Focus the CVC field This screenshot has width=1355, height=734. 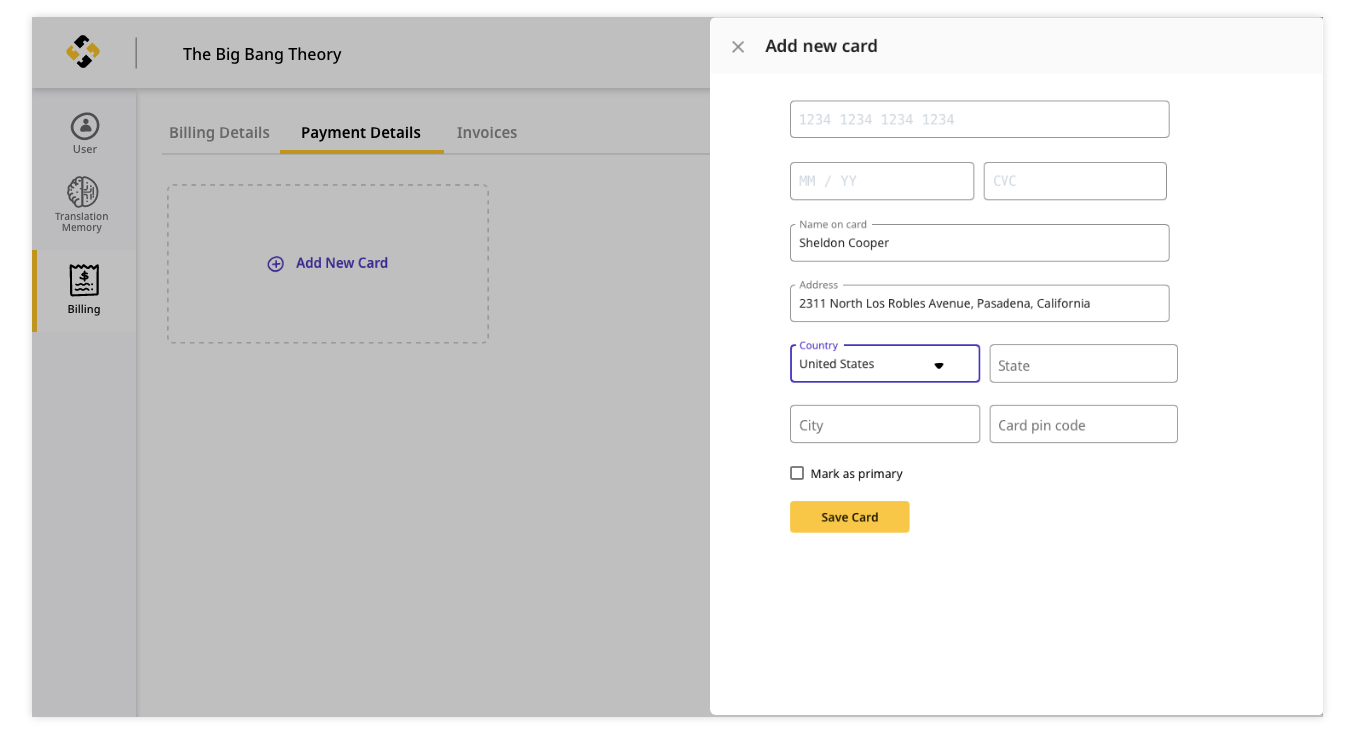pos(1075,181)
